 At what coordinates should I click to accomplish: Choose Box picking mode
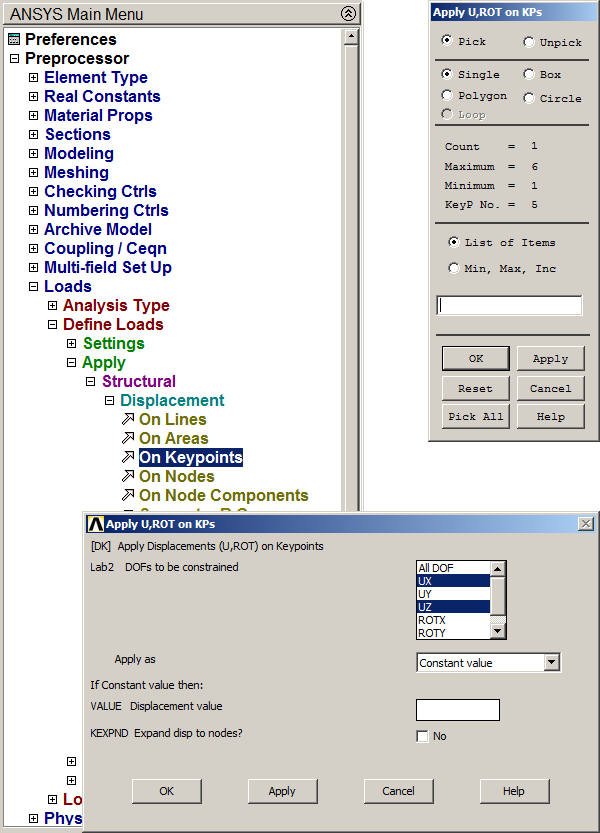pyautogui.click(x=528, y=74)
